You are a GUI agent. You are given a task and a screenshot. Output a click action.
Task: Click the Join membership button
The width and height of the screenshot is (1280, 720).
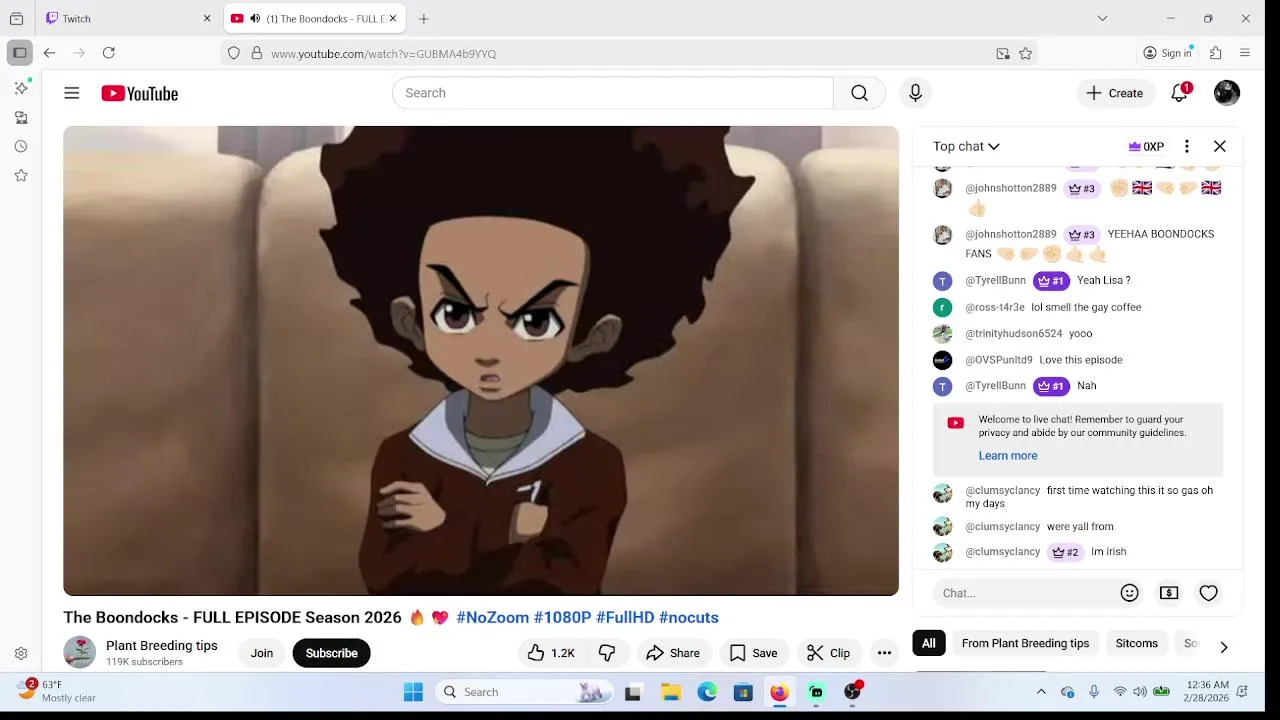coord(262,653)
